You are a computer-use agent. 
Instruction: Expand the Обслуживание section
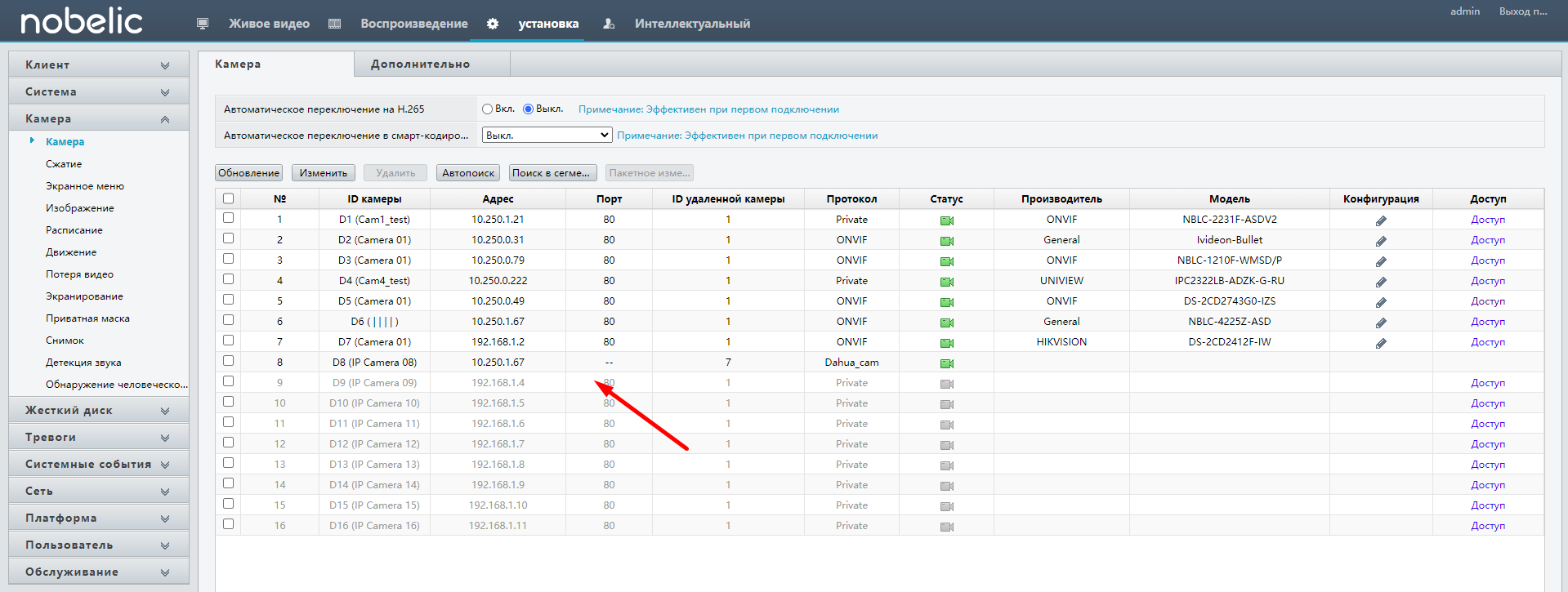point(99,572)
